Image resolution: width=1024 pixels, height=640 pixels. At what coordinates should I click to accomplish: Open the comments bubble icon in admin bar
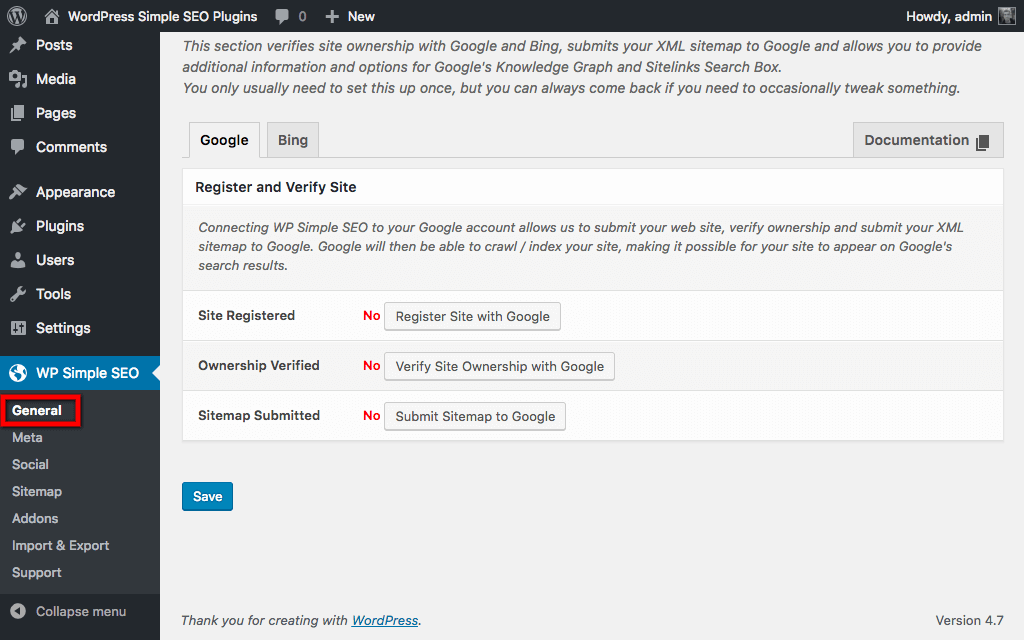point(282,16)
